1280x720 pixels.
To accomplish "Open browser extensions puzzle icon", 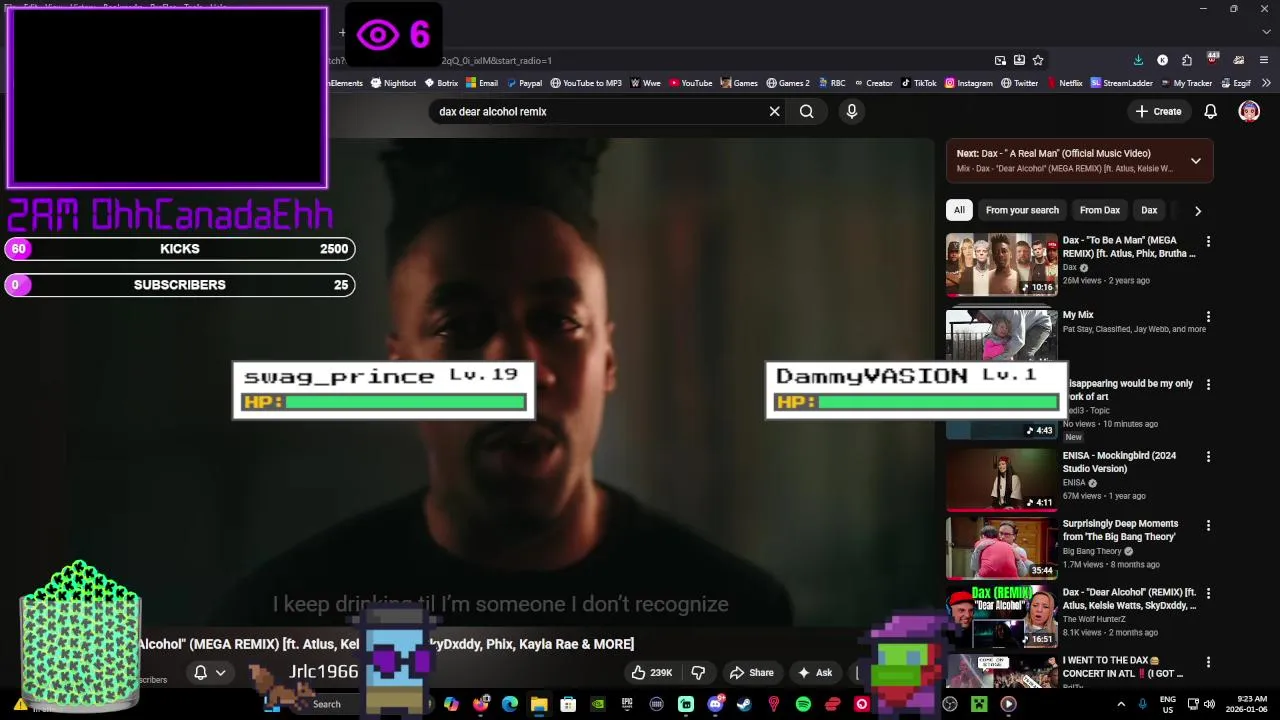I will 1186,60.
